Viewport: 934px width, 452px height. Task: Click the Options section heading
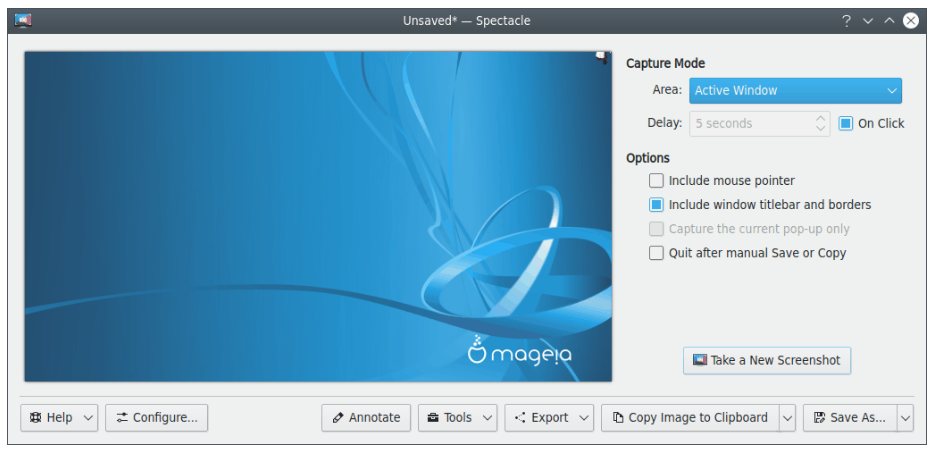pyautogui.click(x=648, y=158)
